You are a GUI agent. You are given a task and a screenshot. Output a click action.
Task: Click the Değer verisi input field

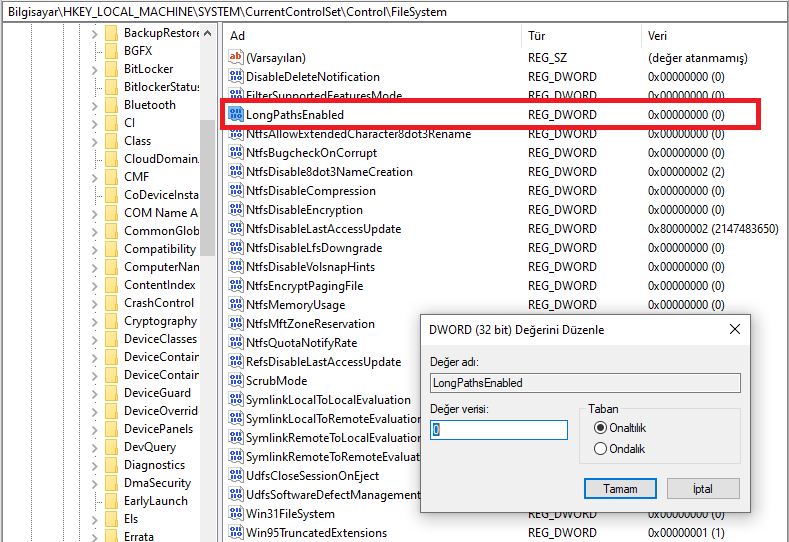(499, 430)
